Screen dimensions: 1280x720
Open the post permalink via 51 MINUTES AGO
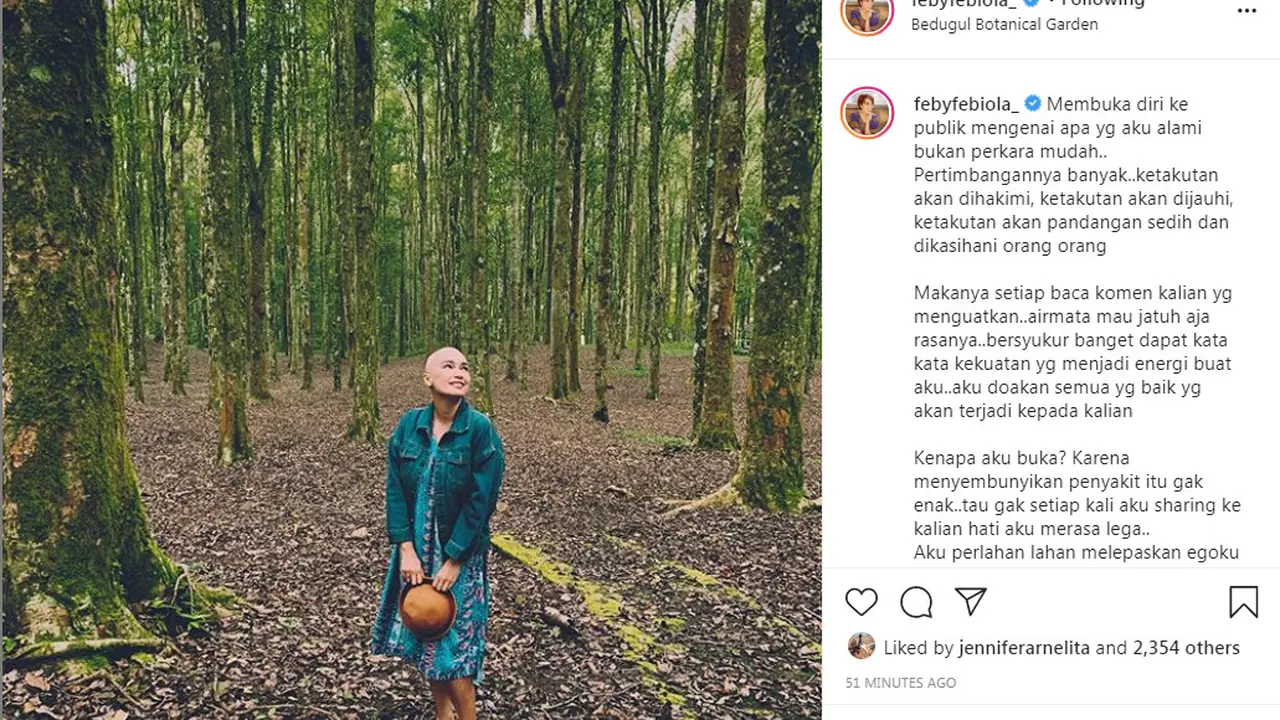click(900, 682)
